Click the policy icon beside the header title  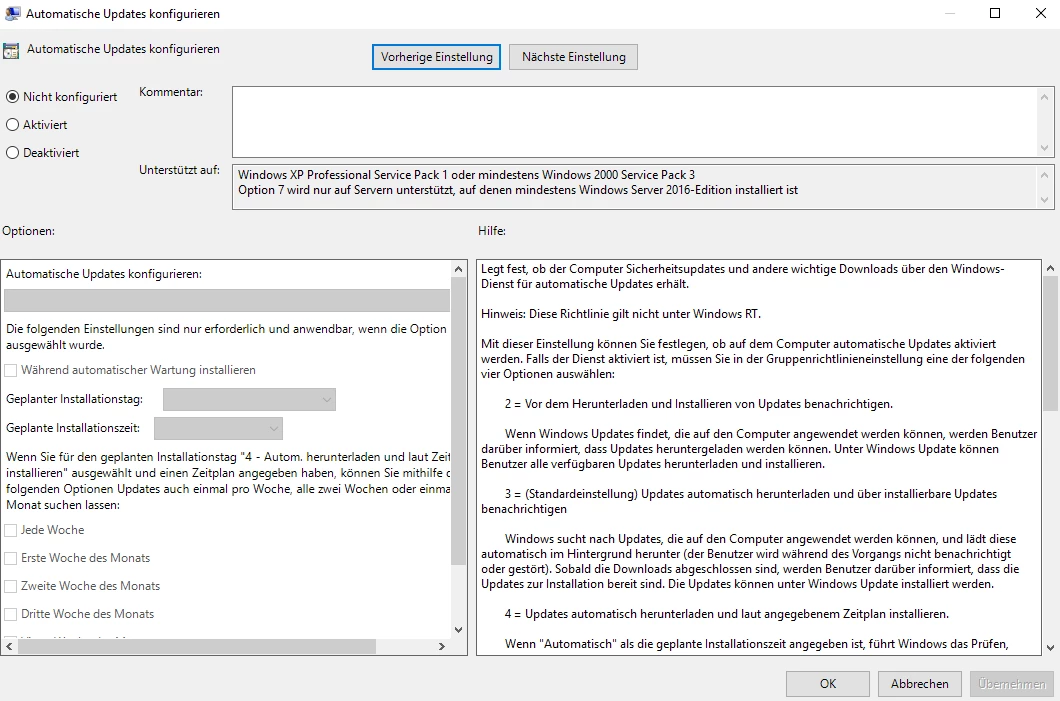(11, 50)
